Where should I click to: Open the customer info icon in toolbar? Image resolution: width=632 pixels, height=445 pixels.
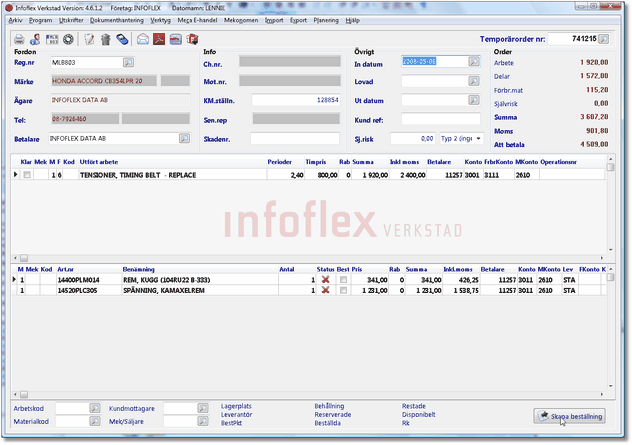(35, 39)
